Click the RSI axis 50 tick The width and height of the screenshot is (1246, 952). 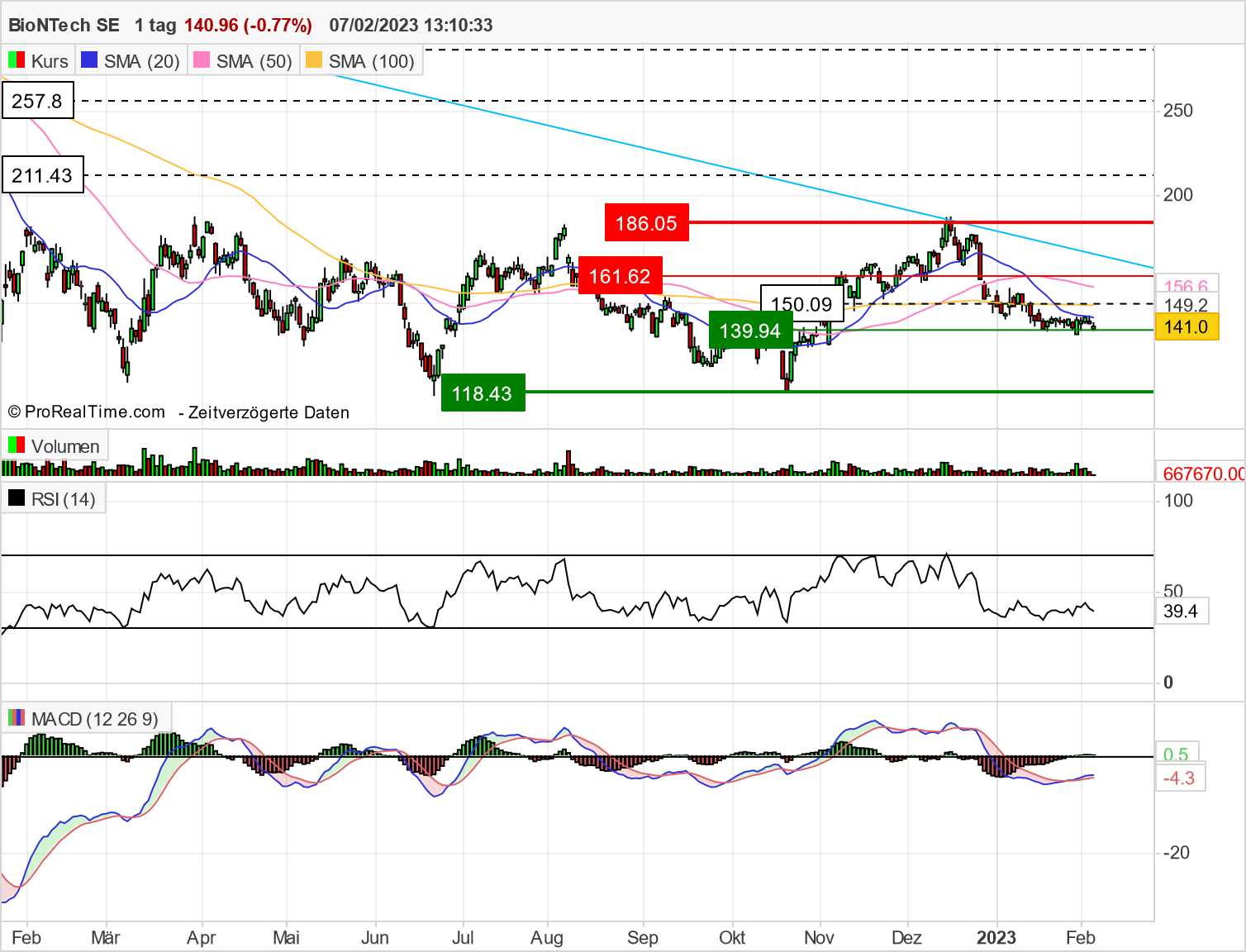[x=1173, y=591]
